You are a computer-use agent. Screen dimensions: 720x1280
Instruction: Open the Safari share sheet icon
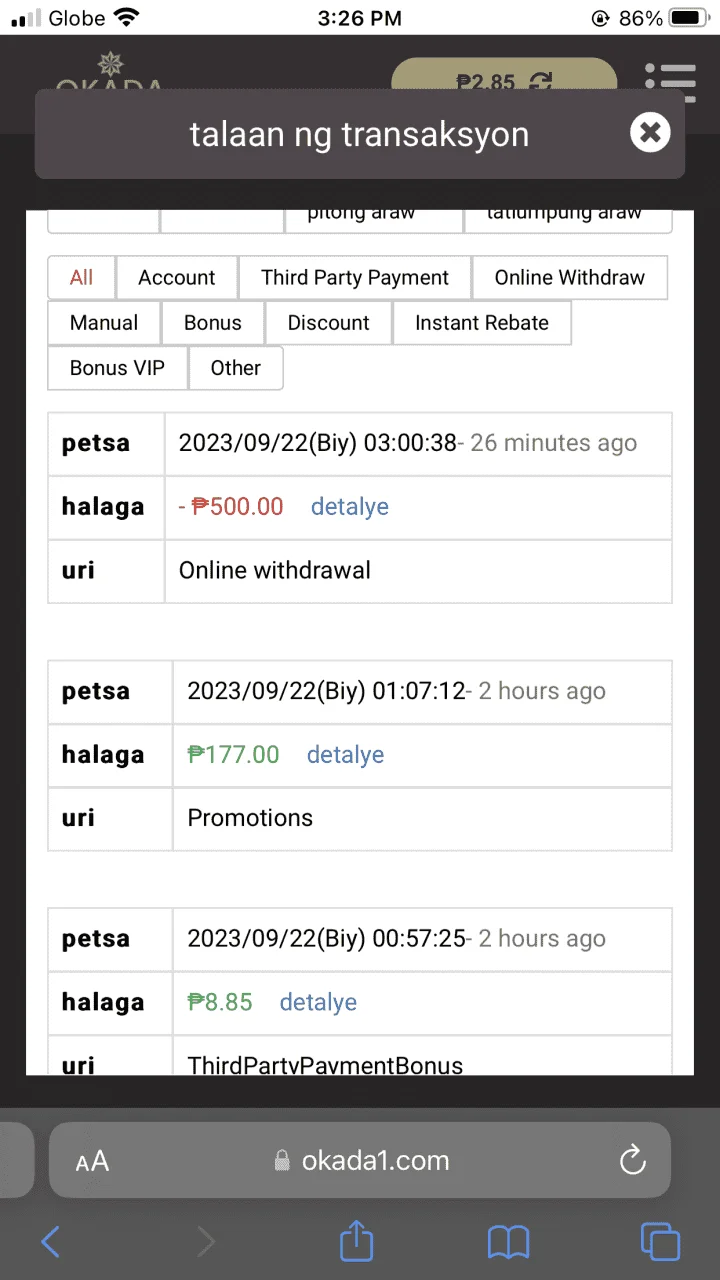pyautogui.click(x=356, y=1241)
